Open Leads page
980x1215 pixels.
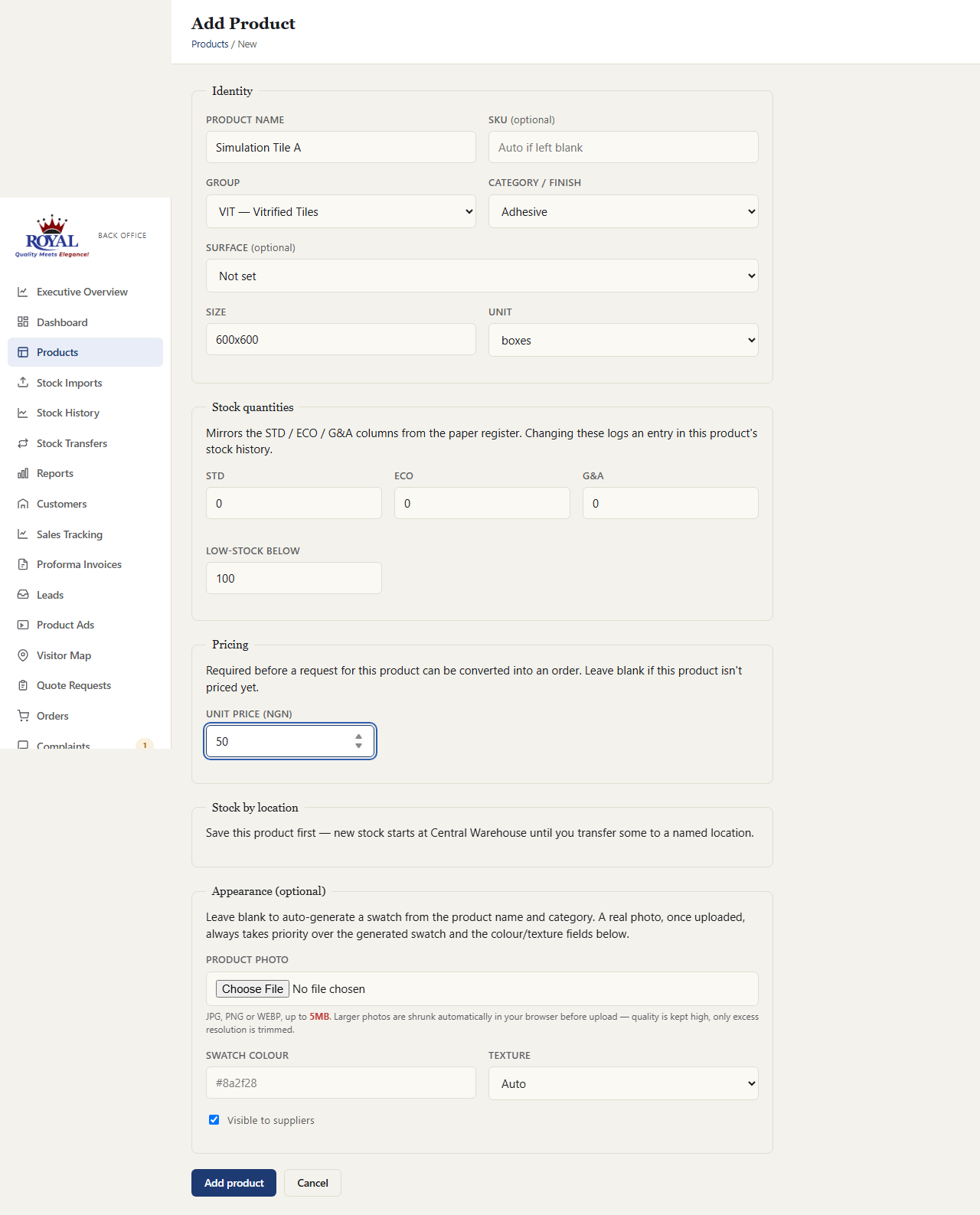tap(85, 595)
